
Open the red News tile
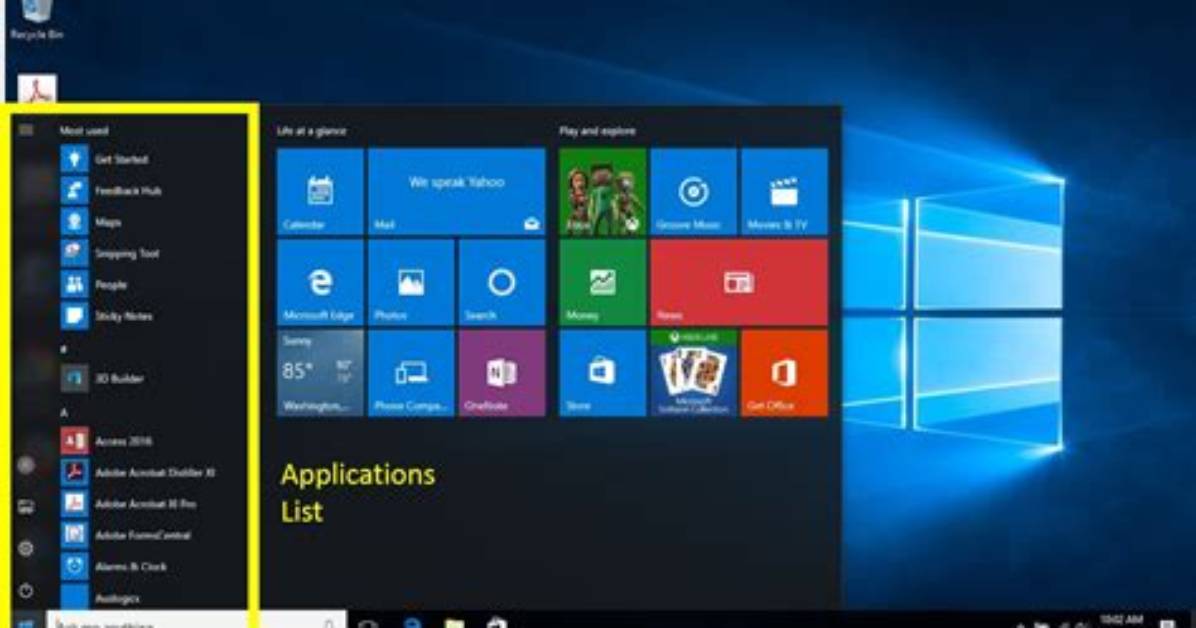pyautogui.click(x=739, y=282)
